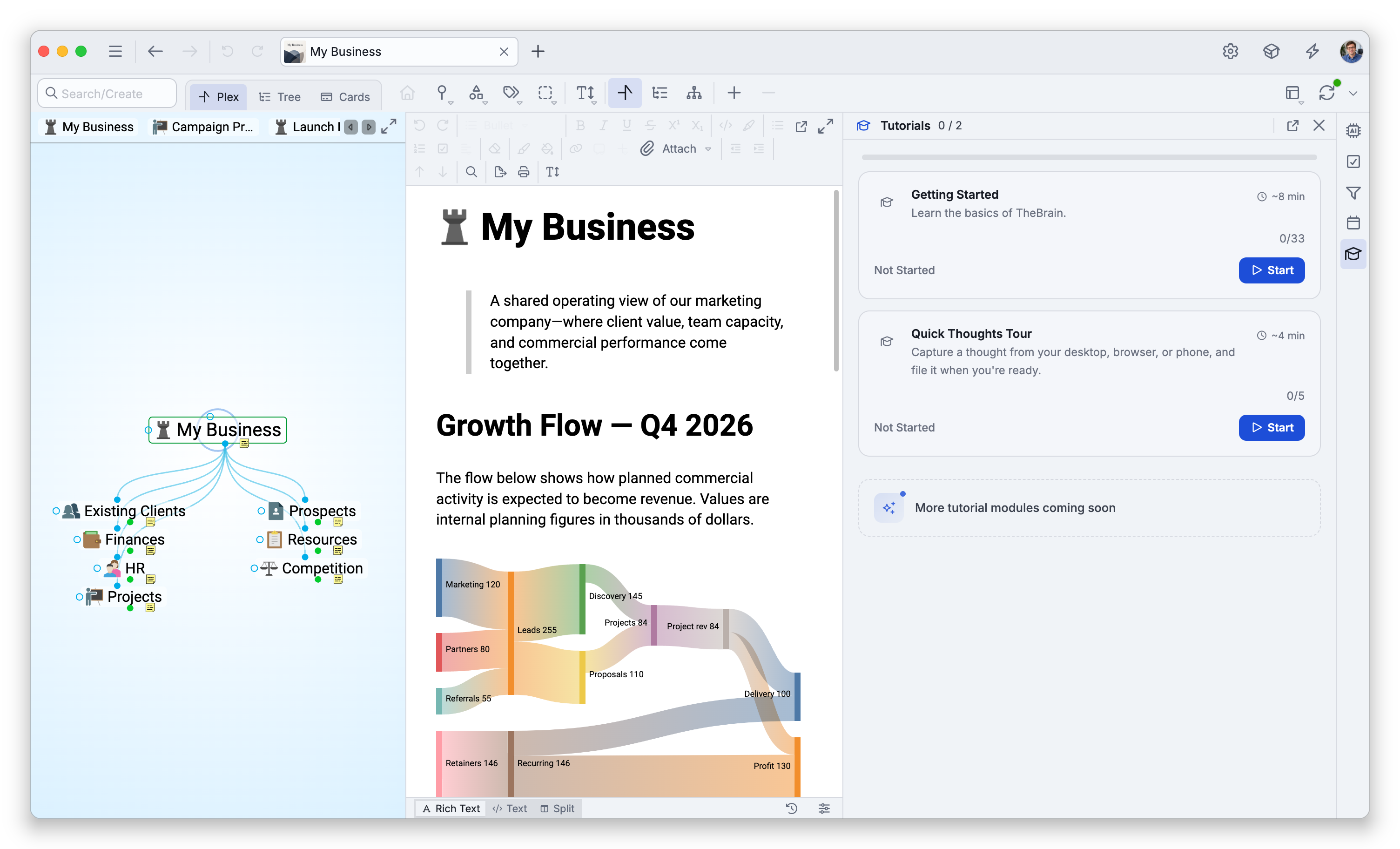Click the notes vertical scrollbar
Image resolution: width=1400 pixels, height=849 pixels.
(x=836, y=281)
